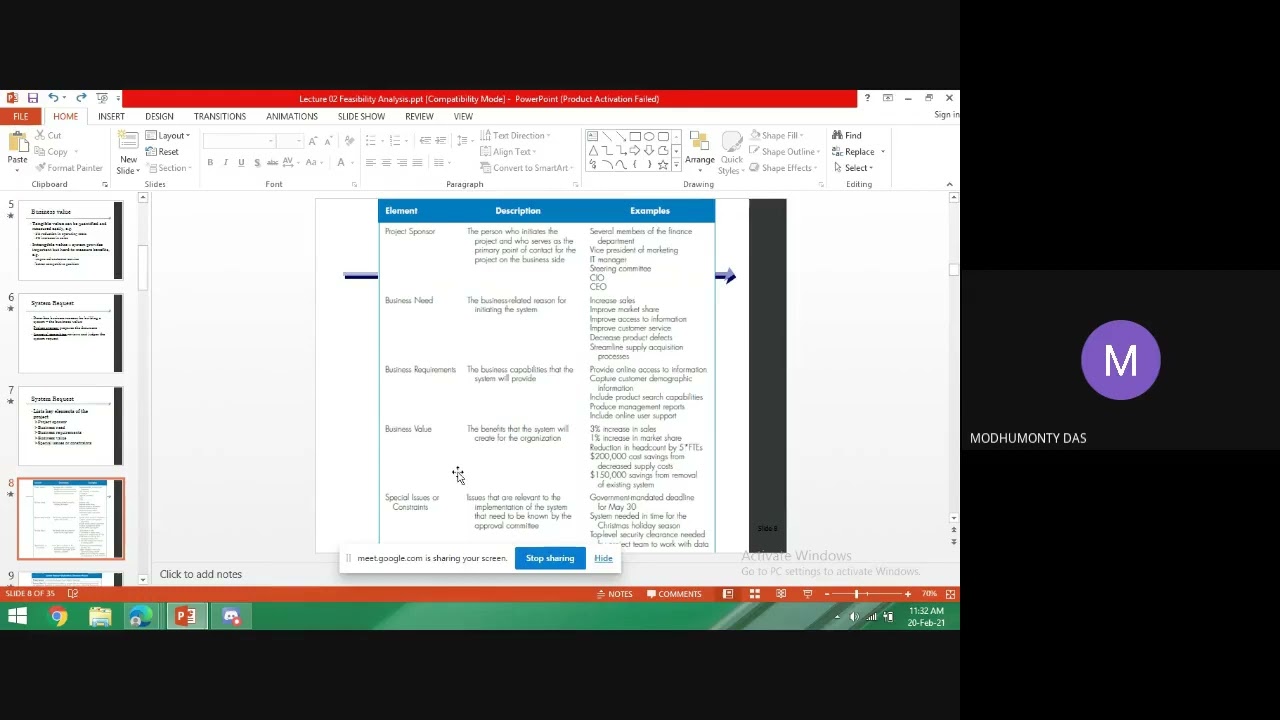This screenshot has width=1280, height=720.
Task: Stop sharing the screen
Action: click(550, 558)
